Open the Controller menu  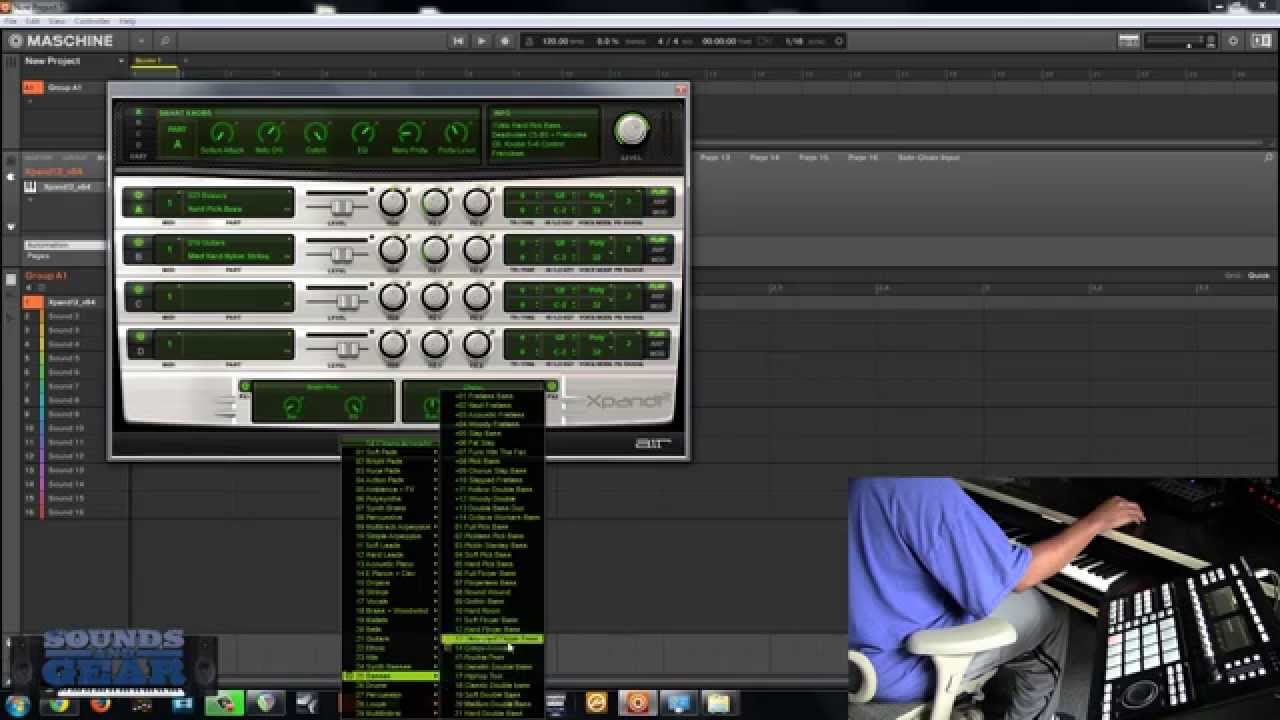pyautogui.click(x=92, y=21)
